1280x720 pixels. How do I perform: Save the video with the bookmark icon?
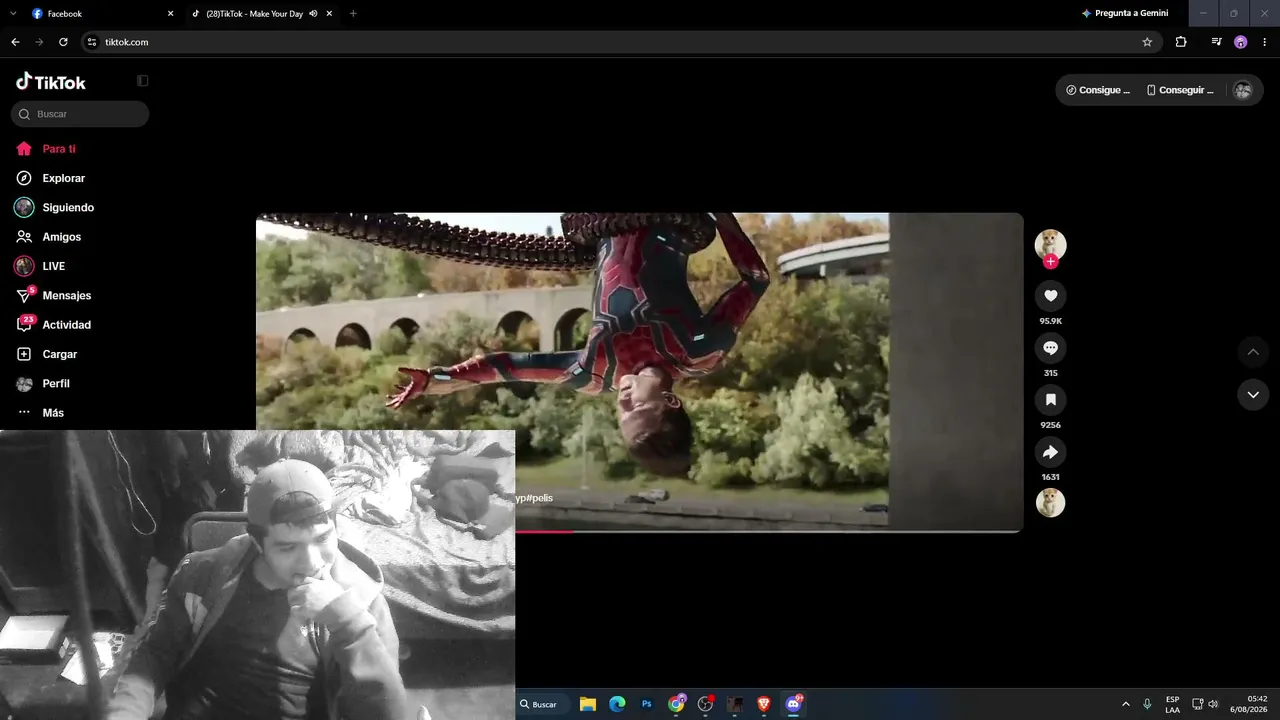click(x=1050, y=400)
